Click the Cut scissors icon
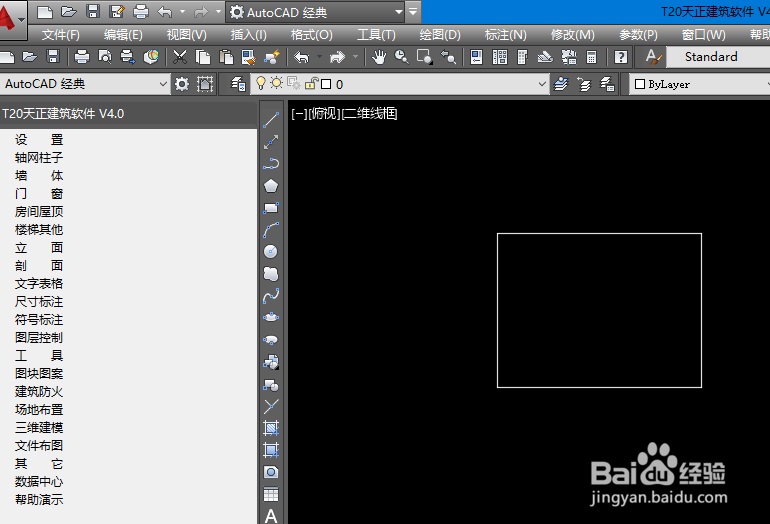770x524 pixels. [x=180, y=57]
